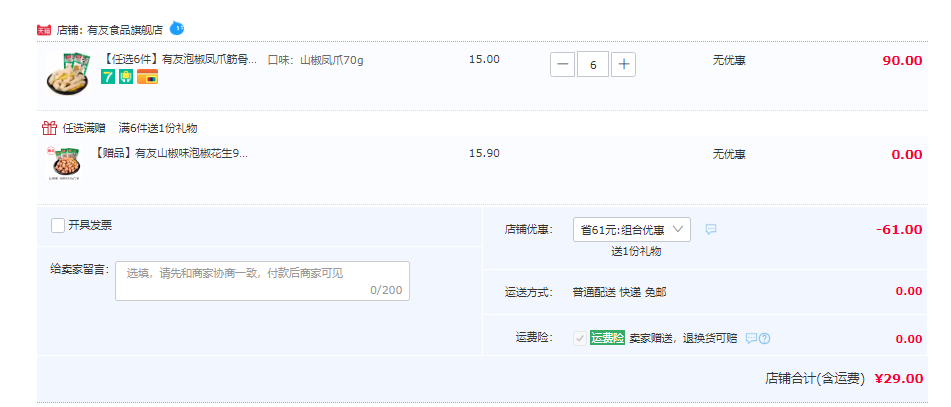Click the 任选满赠 label
Screen dimensions: 951x407
pyautogui.click(x=84, y=128)
